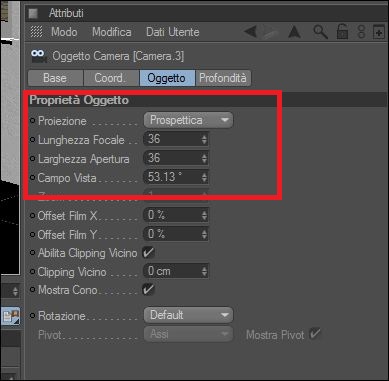
Task: Click the Offset Film X animation dot
Action: (33, 216)
